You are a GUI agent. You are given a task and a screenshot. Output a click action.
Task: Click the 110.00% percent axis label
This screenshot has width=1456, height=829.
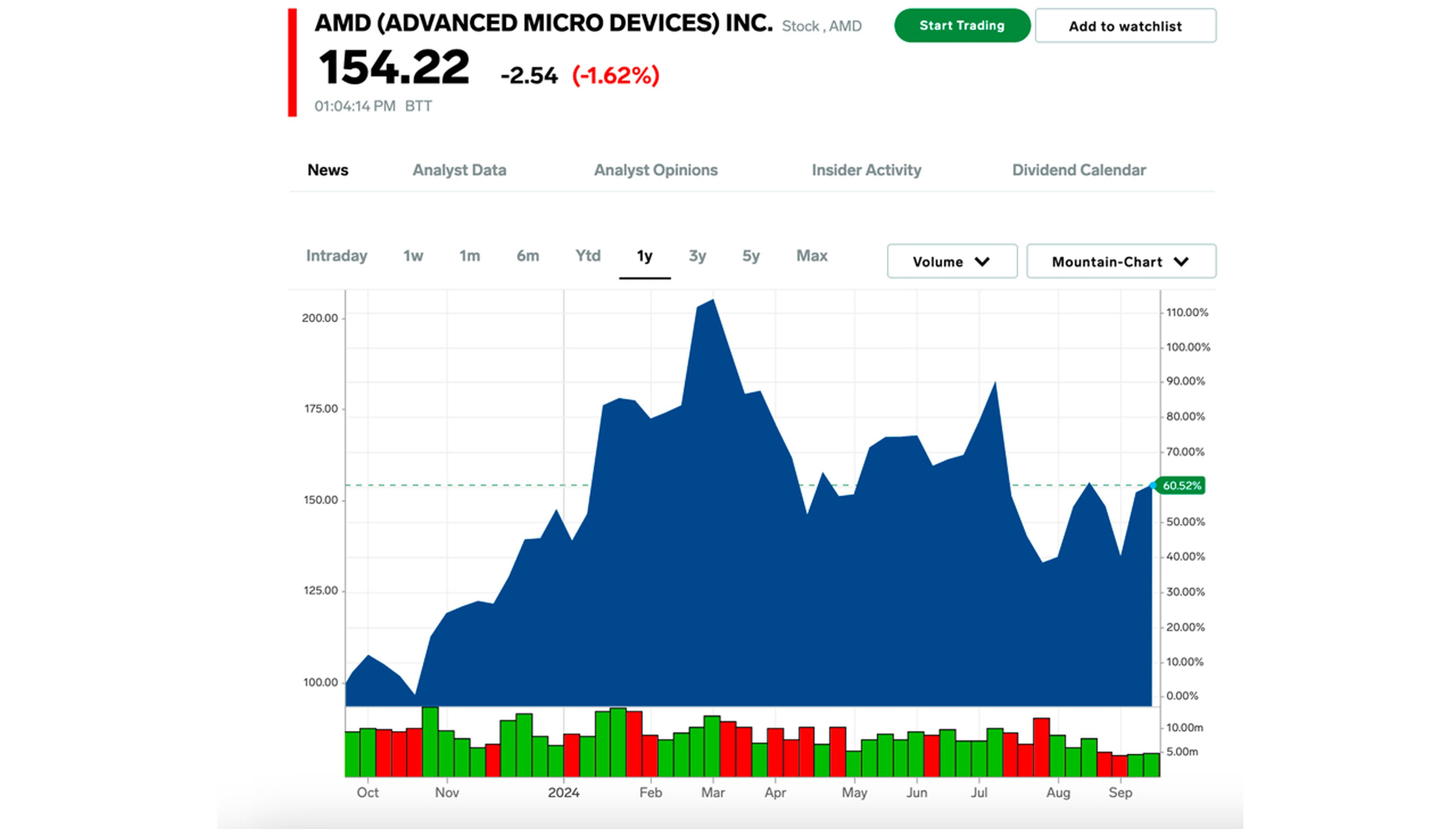pyautogui.click(x=1187, y=313)
